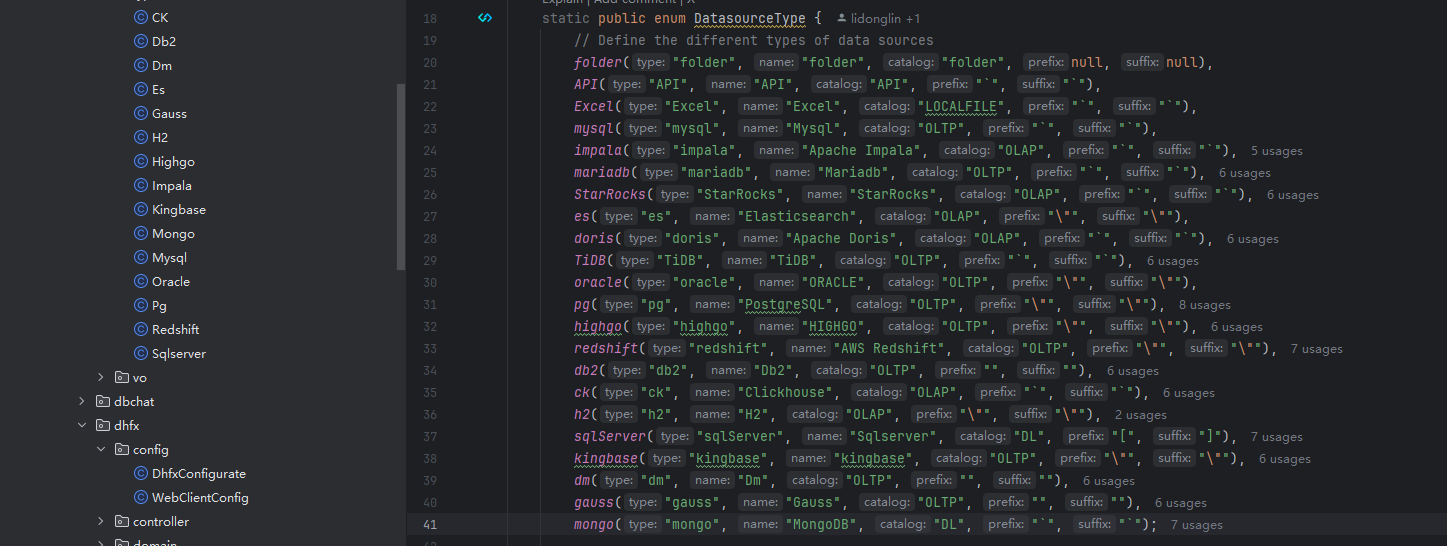Click the project tree vertical scrollbar
This screenshot has height=546, width=1447.
[401, 177]
